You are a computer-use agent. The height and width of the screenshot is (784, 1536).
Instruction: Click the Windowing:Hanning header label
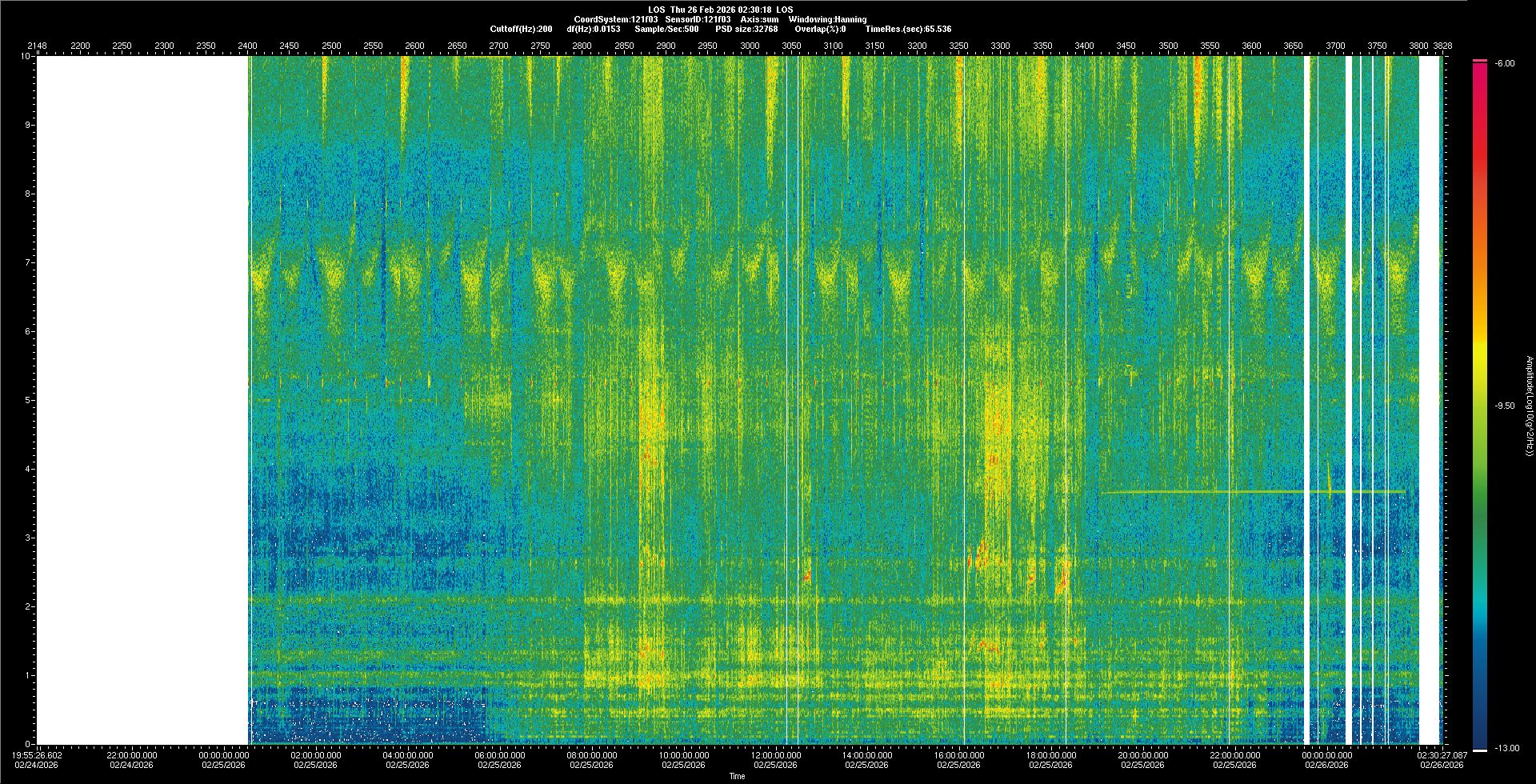(827, 19)
